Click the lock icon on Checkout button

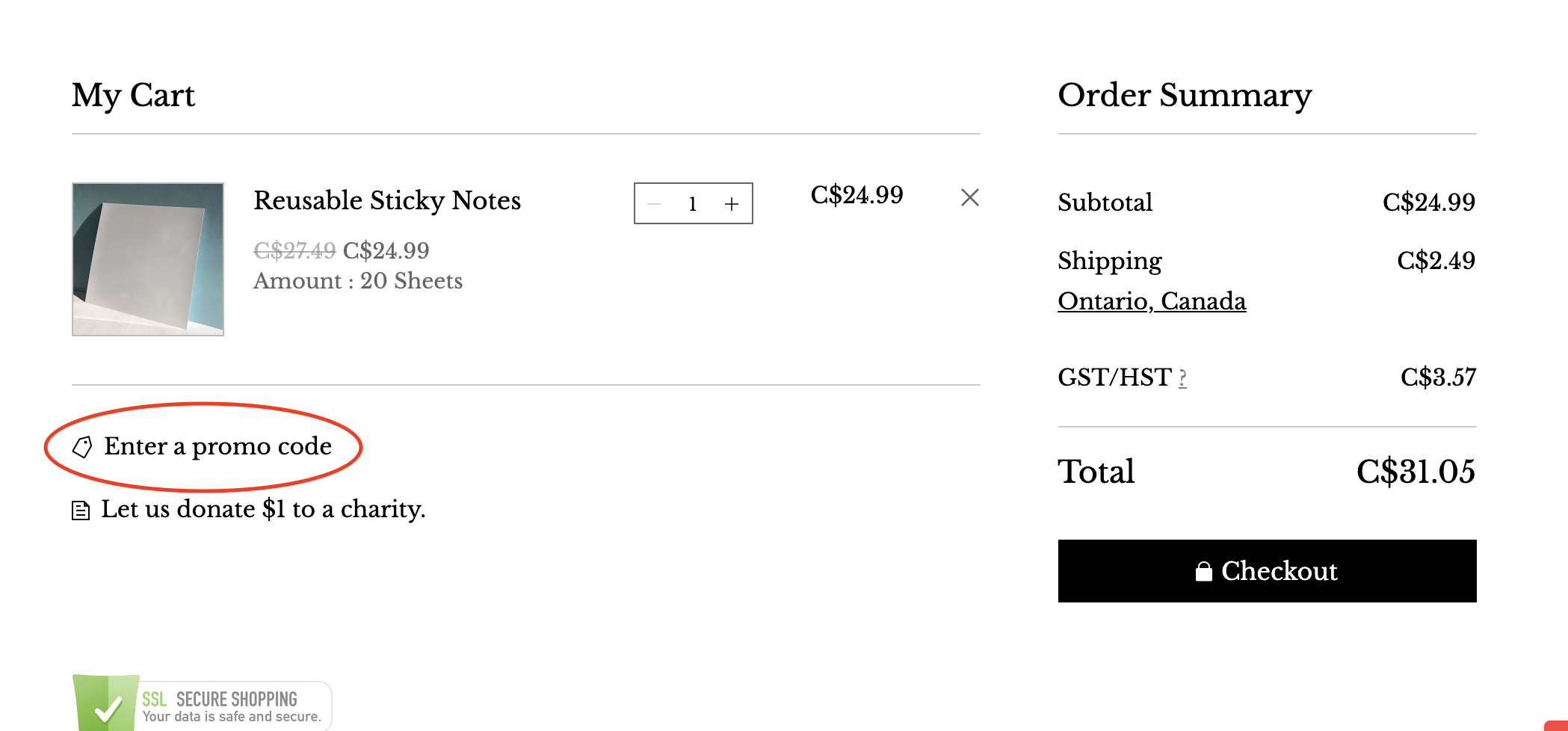(x=1203, y=571)
